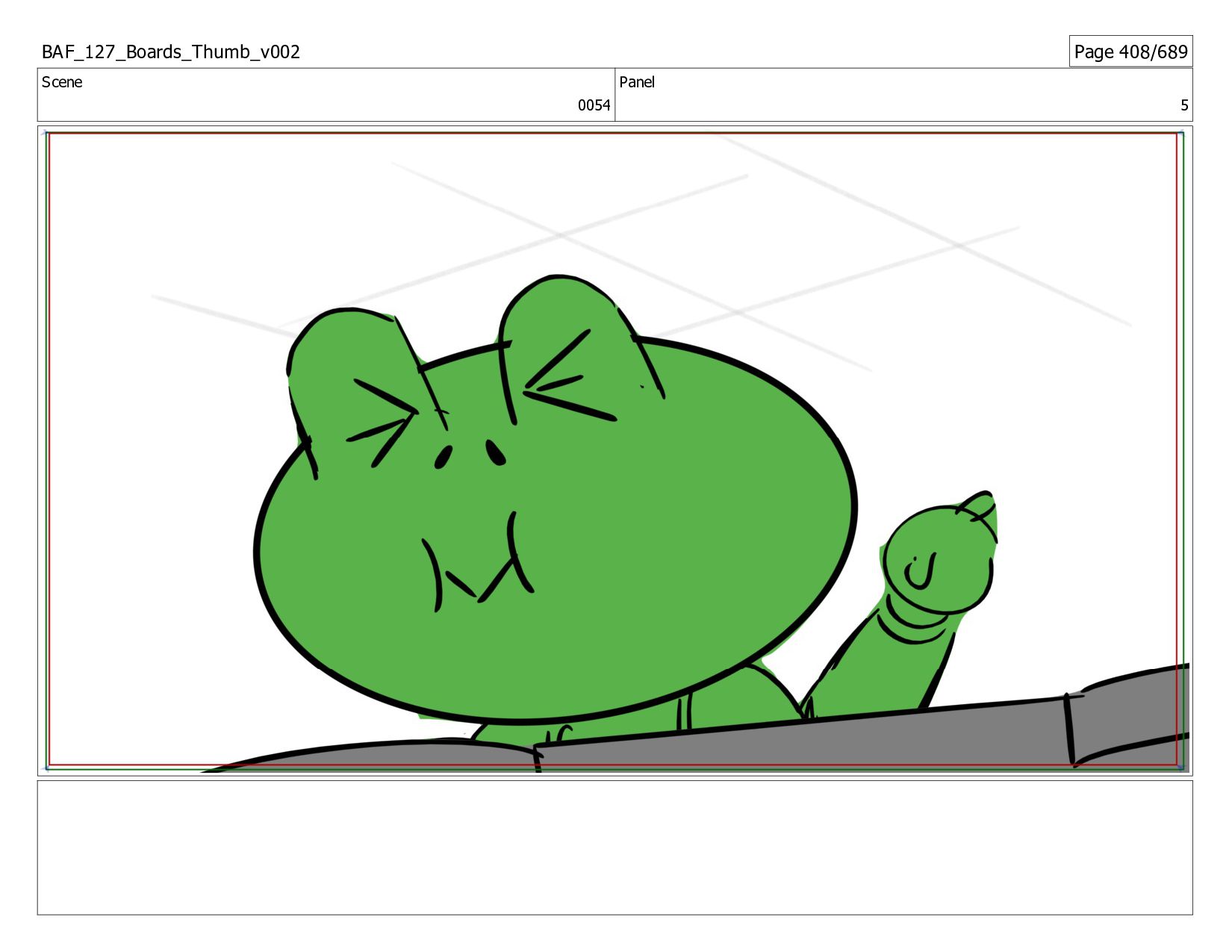Click the empty notes box below the panel
The height and width of the screenshot is (952, 1232).
[x=615, y=847]
